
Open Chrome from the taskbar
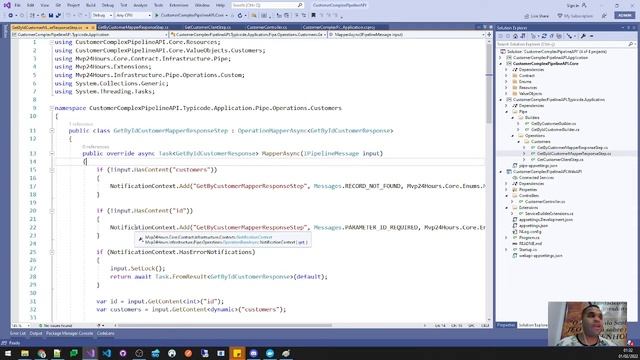pos(41,353)
